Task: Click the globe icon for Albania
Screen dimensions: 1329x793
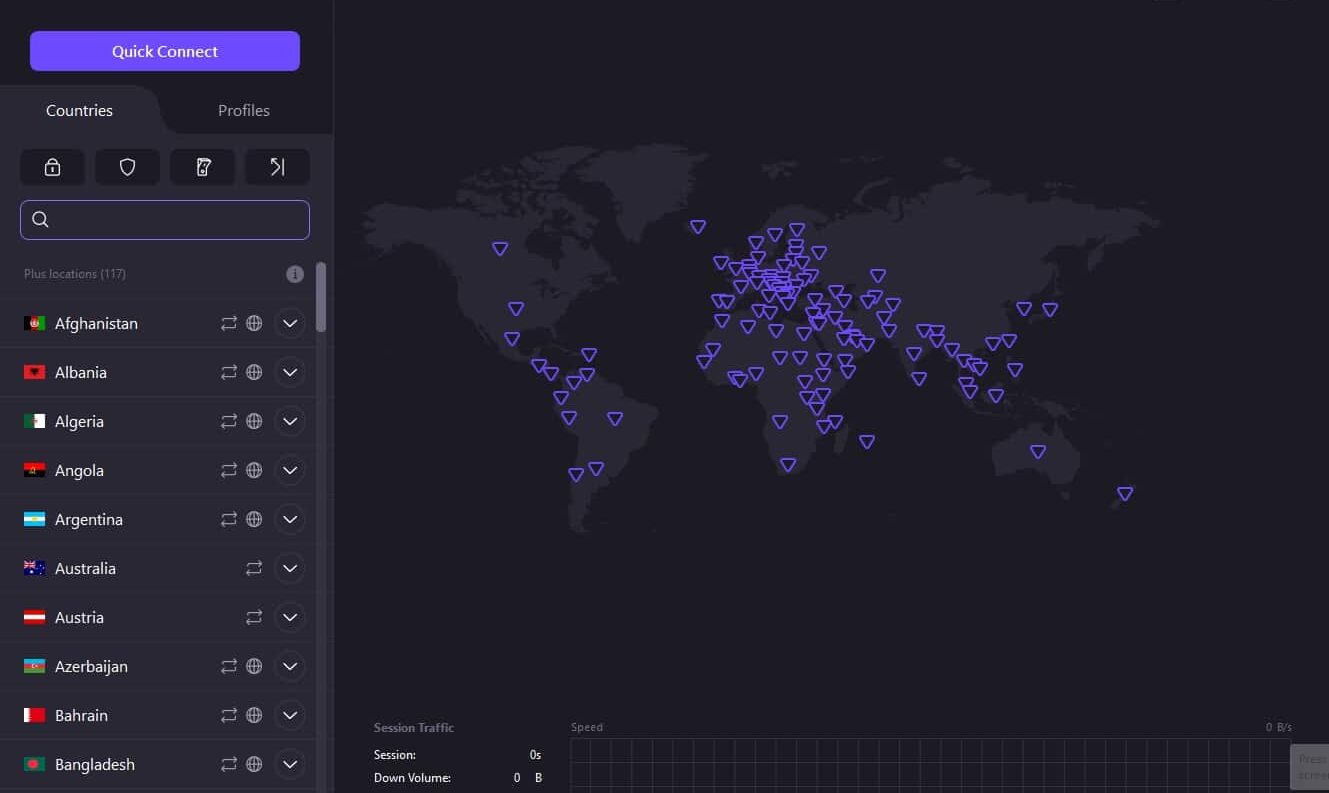Action: (x=254, y=372)
